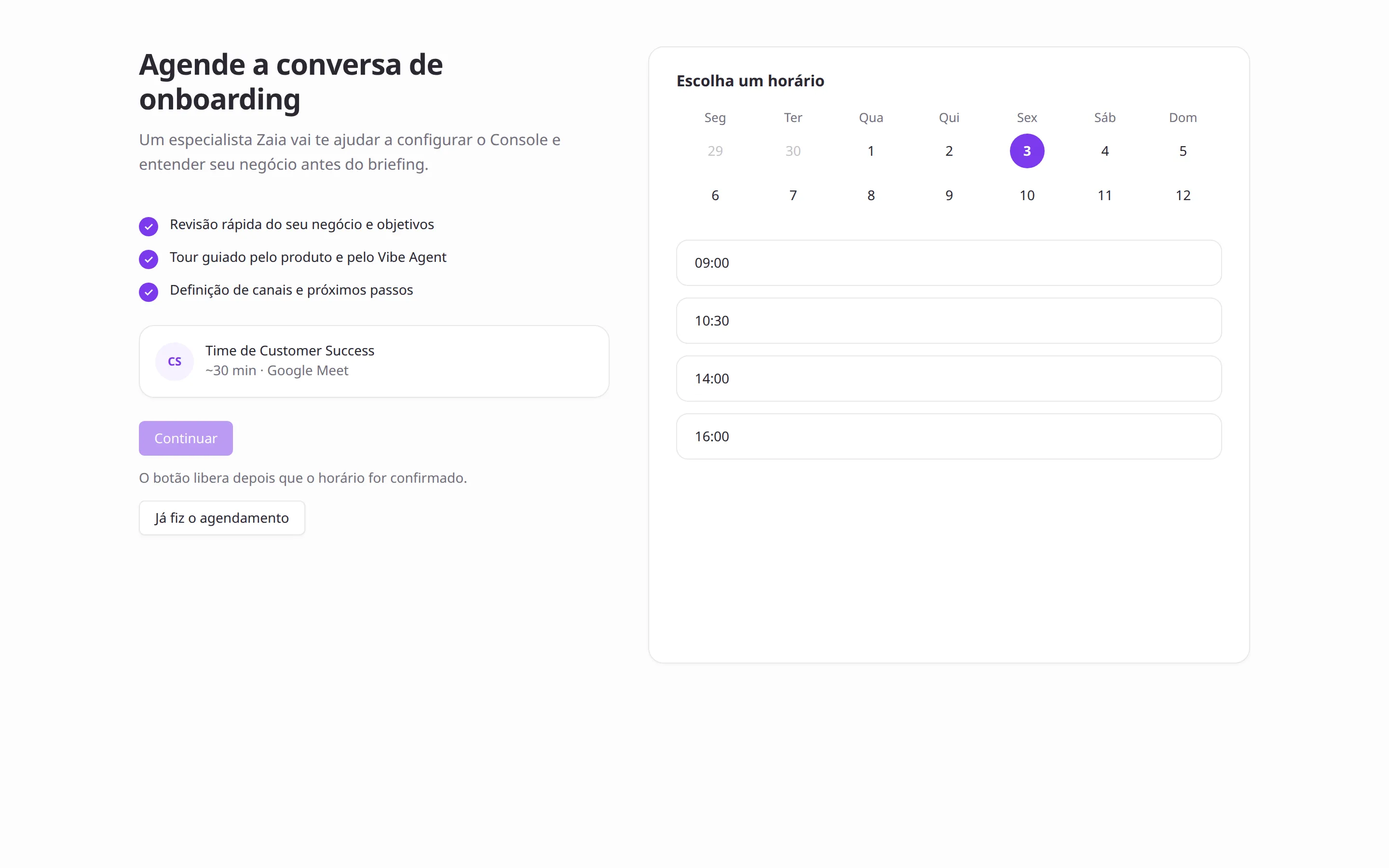Click the highlighted day 3
The height and width of the screenshot is (868, 1389).
pos(1027,151)
